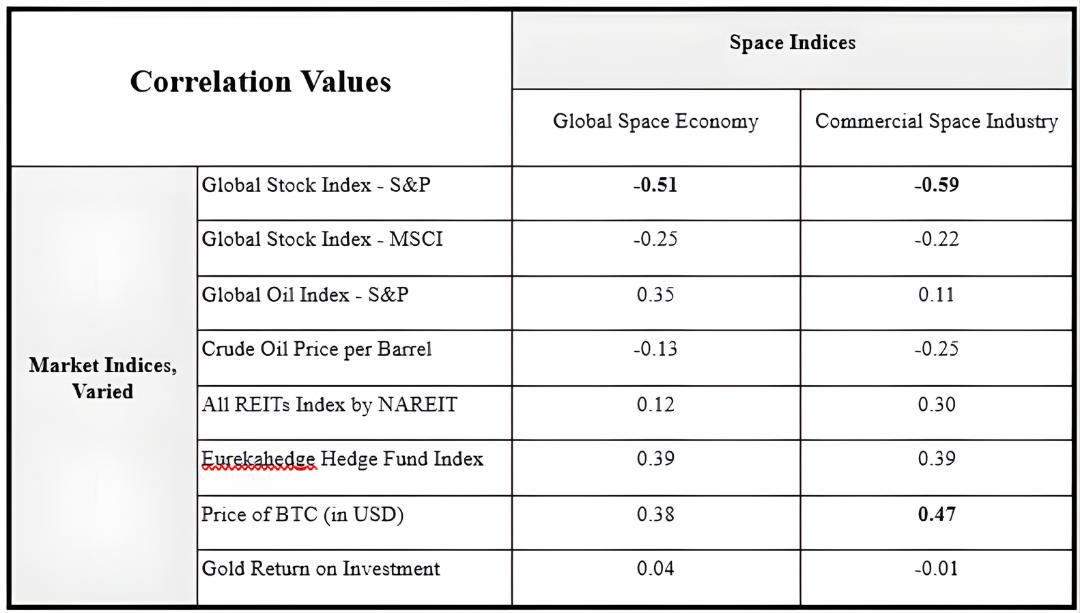Select the "Market Indices, Varied" row group label
Screen dimensions: 1080x613
(x=103, y=379)
